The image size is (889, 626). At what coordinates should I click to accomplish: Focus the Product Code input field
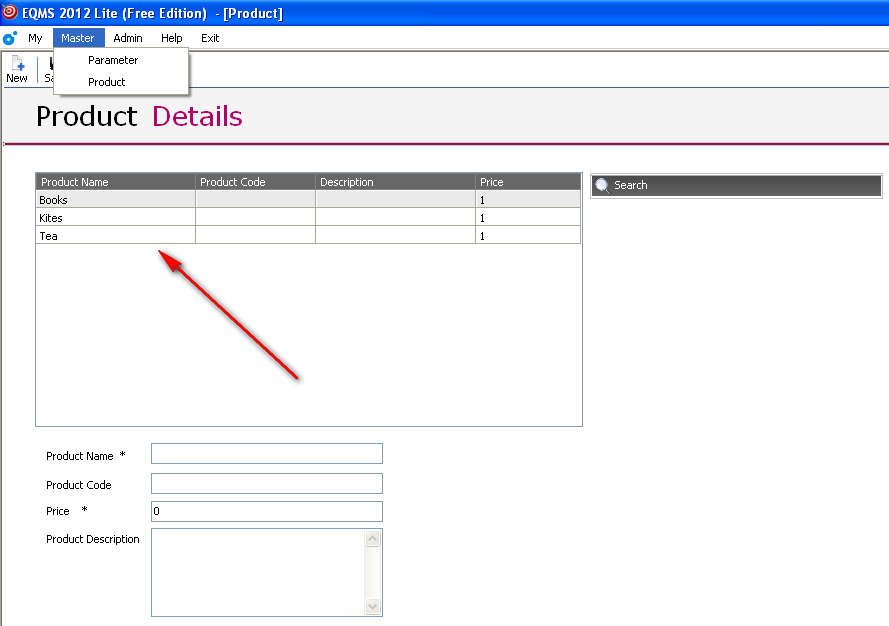[x=267, y=484]
